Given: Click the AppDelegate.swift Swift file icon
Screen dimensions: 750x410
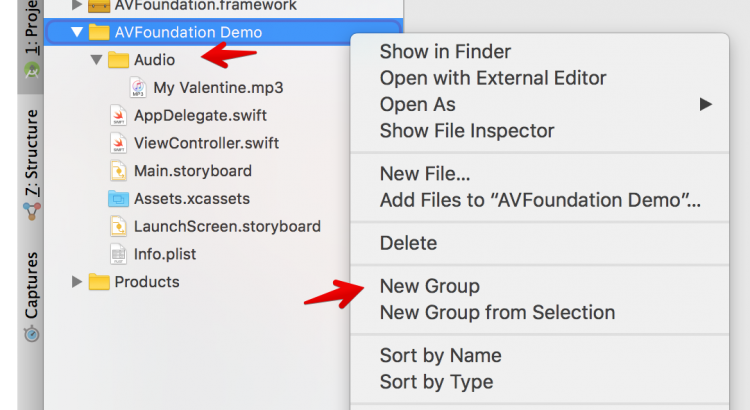Looking at the screenshot, I should [118, 115].
